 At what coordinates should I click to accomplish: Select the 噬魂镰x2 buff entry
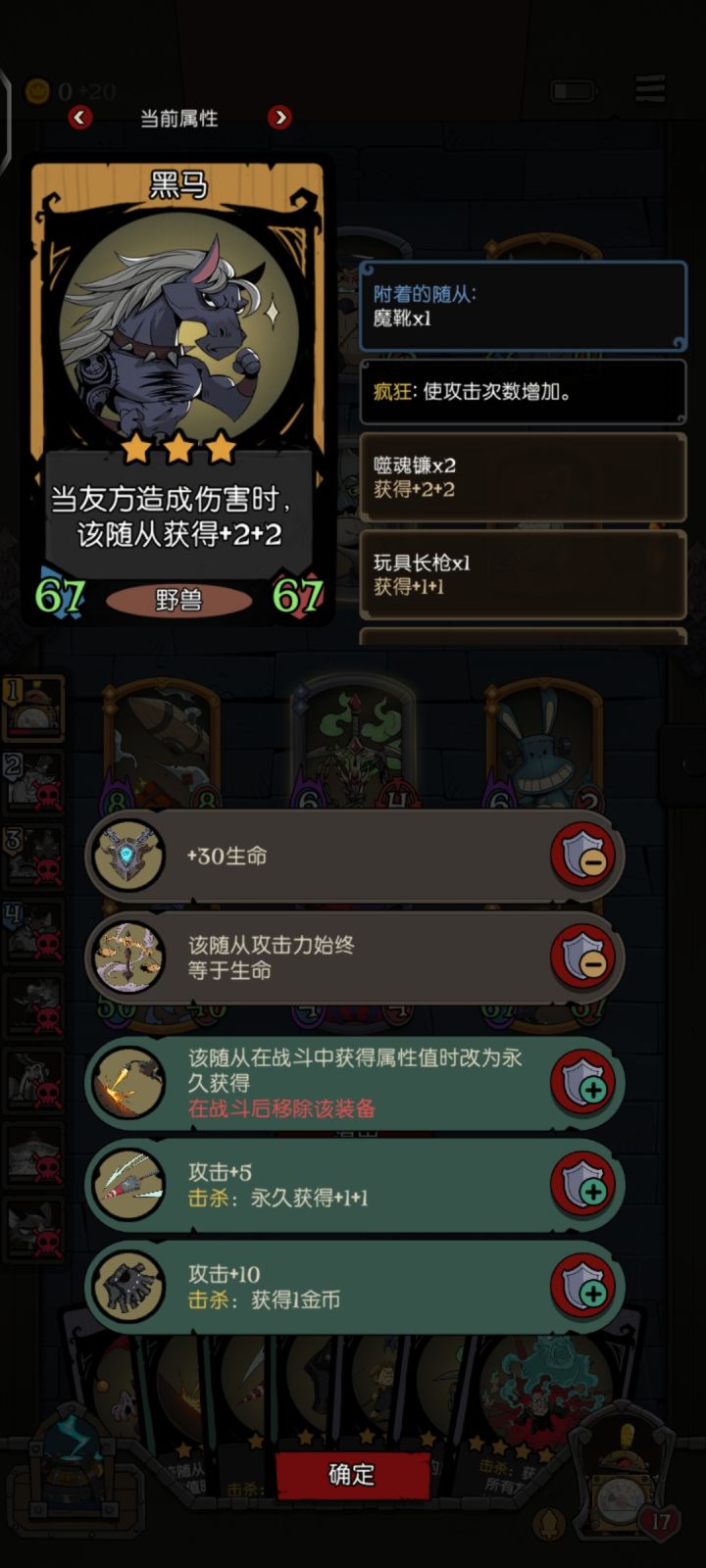pyautogui.click(x=523, y=477)
